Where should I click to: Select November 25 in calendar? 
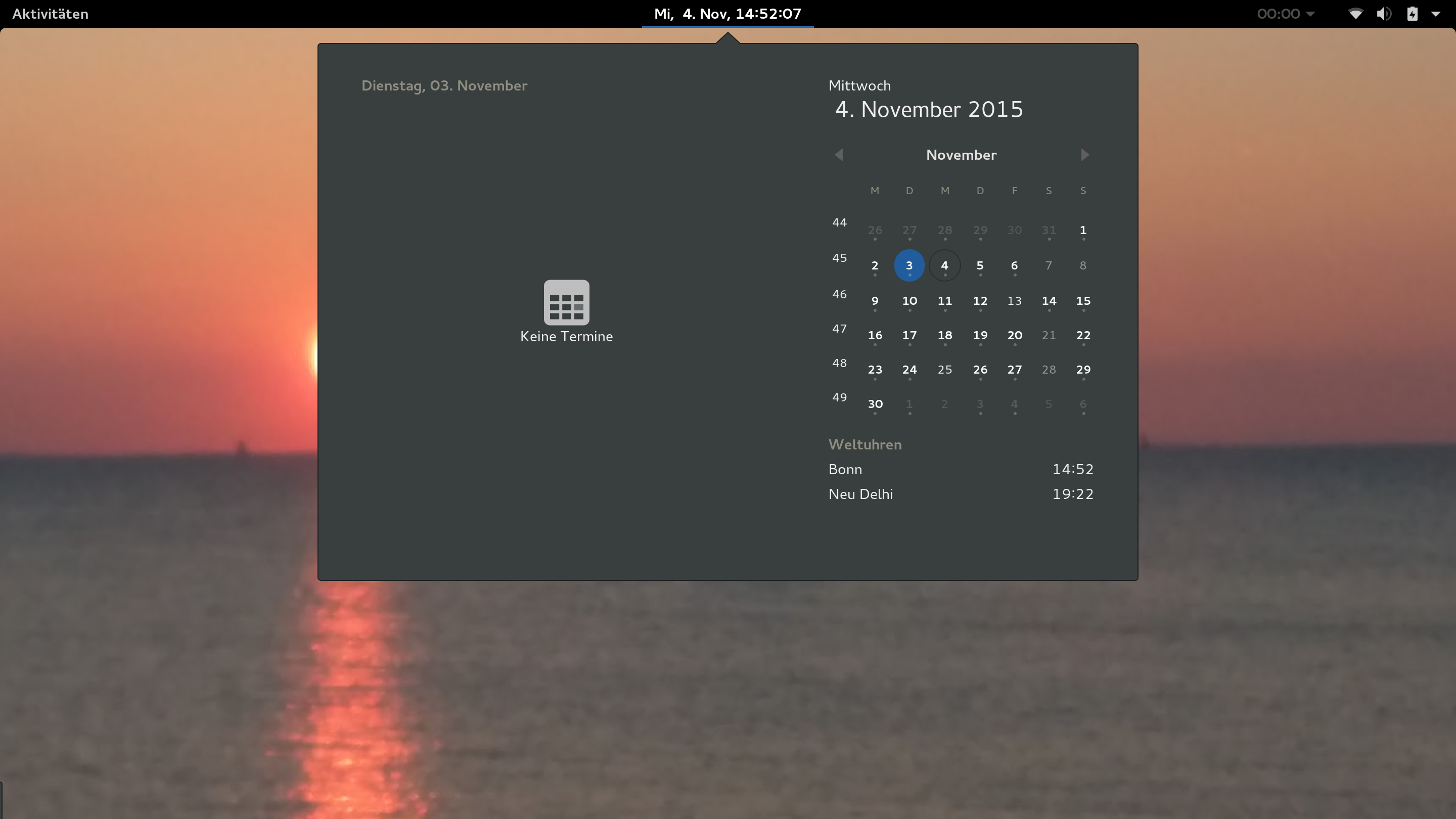click(944, 370)
